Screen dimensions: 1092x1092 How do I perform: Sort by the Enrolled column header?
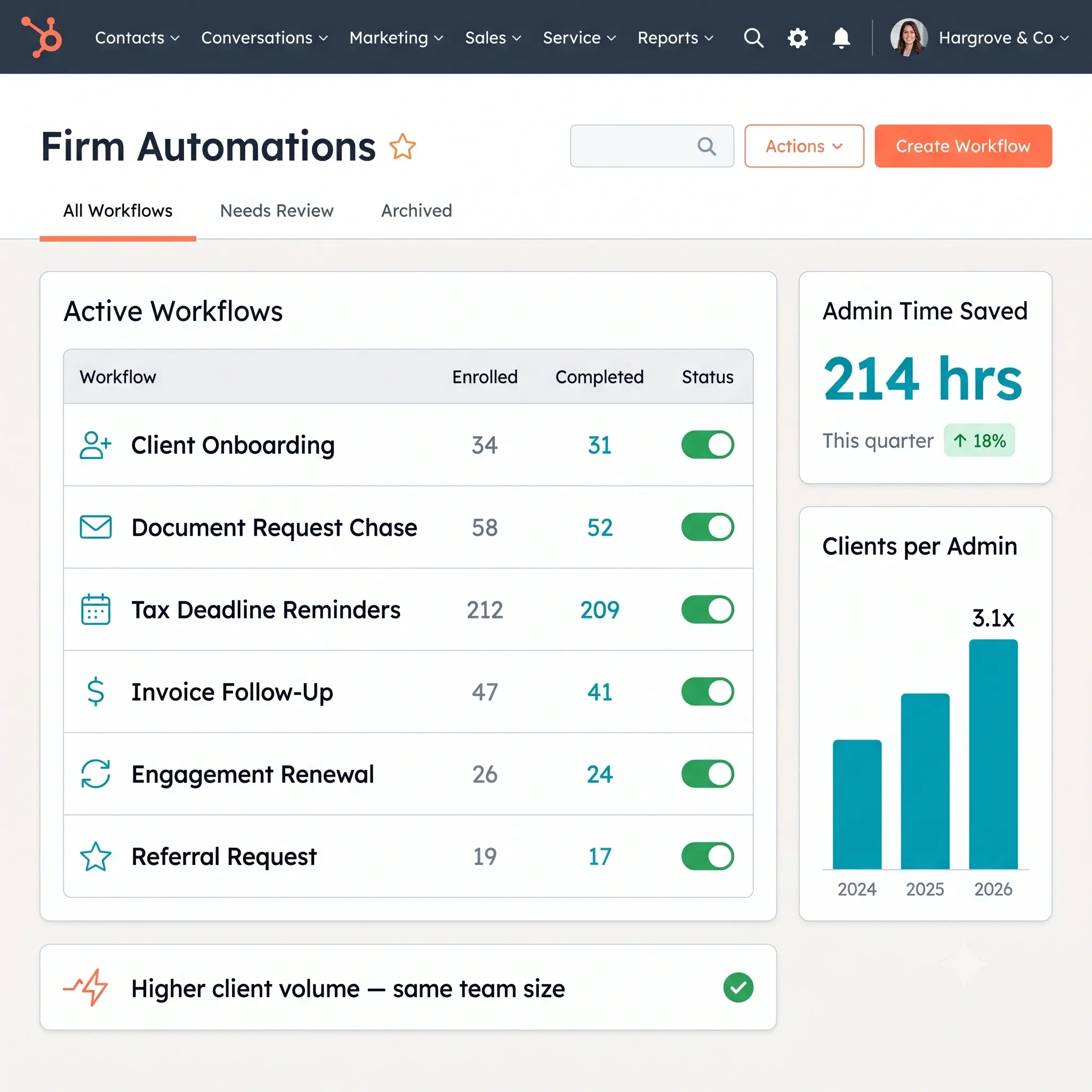[485, 377]
